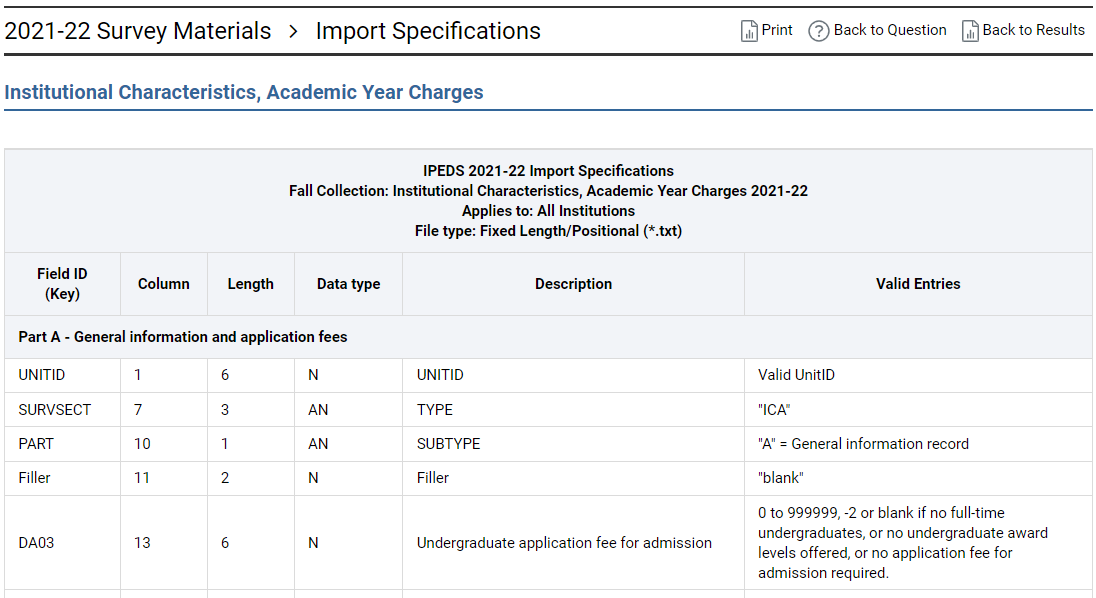The image size is (1096, 598).
Task: Click the Undergraduate application fee for admission description
Action: pyautogui.click(x=564, y=543)
